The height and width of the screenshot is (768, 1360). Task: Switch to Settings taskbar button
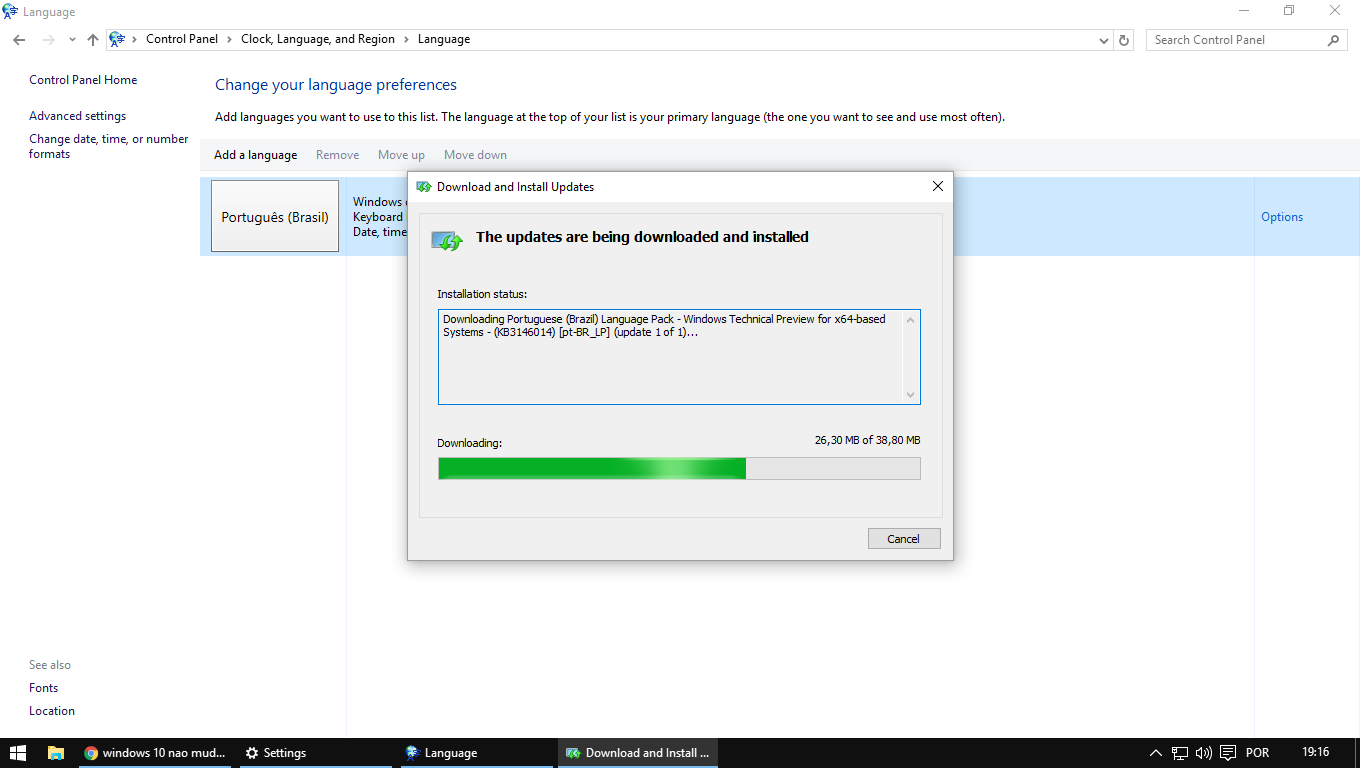315,753
